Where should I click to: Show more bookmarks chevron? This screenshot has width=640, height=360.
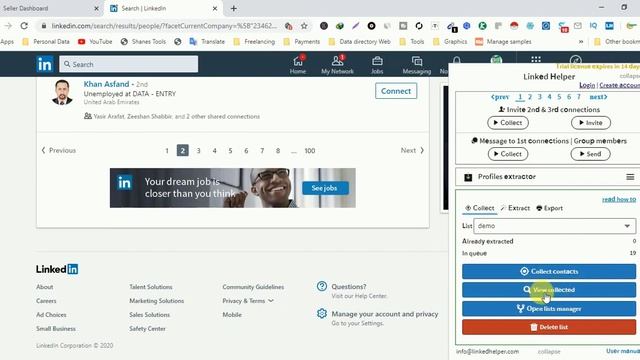pos(581,42)
